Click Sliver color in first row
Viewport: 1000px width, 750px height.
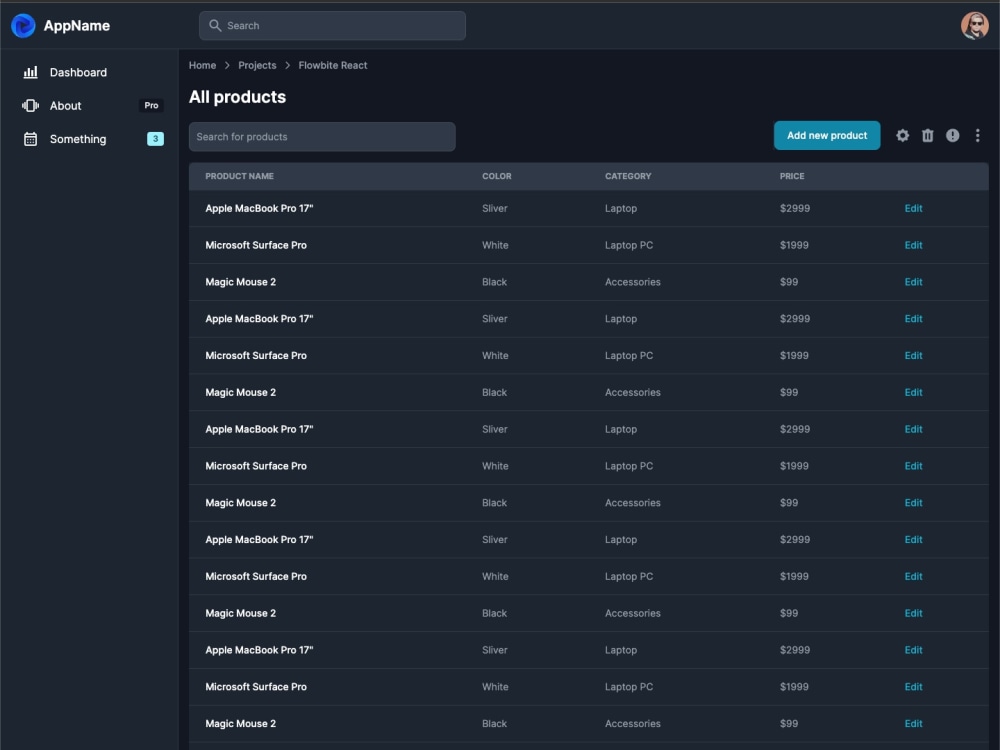[495, 208]
